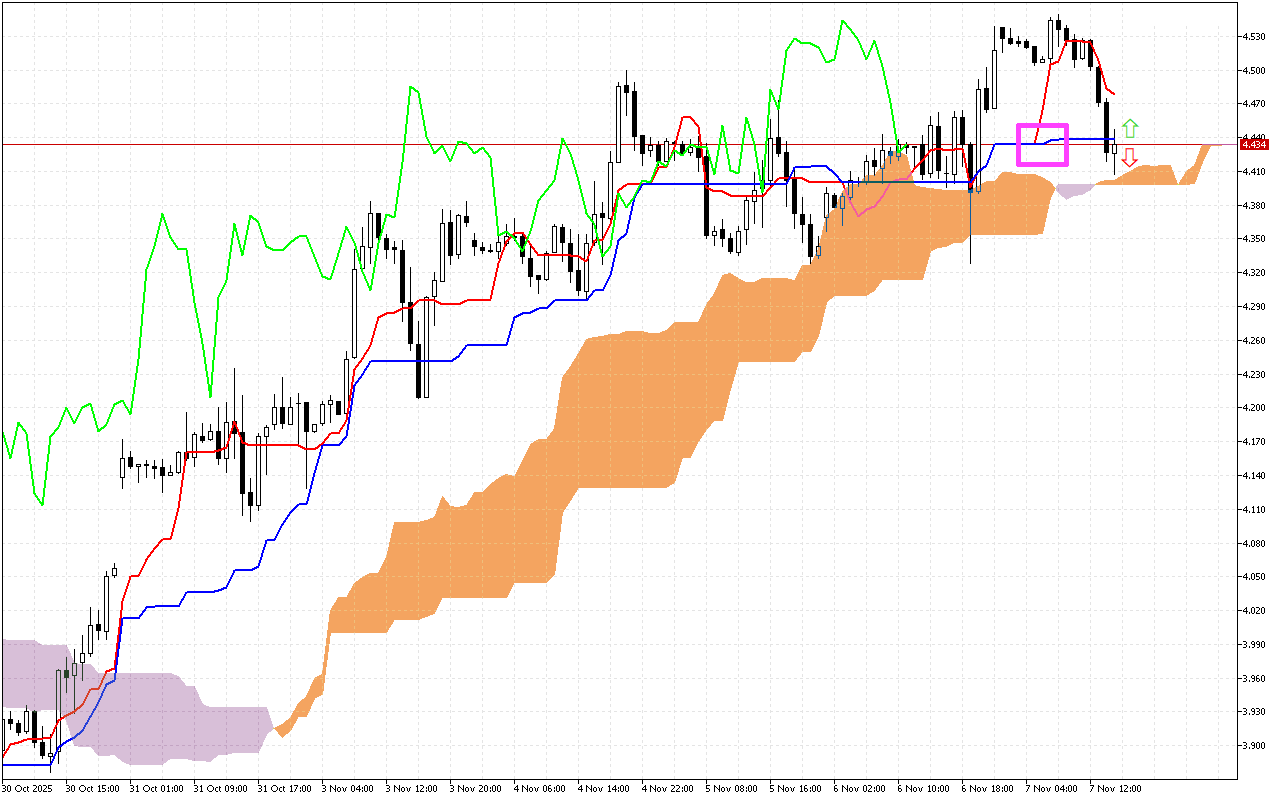Click the 4.200 price axis label
This screenshot has height=800, width=1280.
click(1253, 408)
